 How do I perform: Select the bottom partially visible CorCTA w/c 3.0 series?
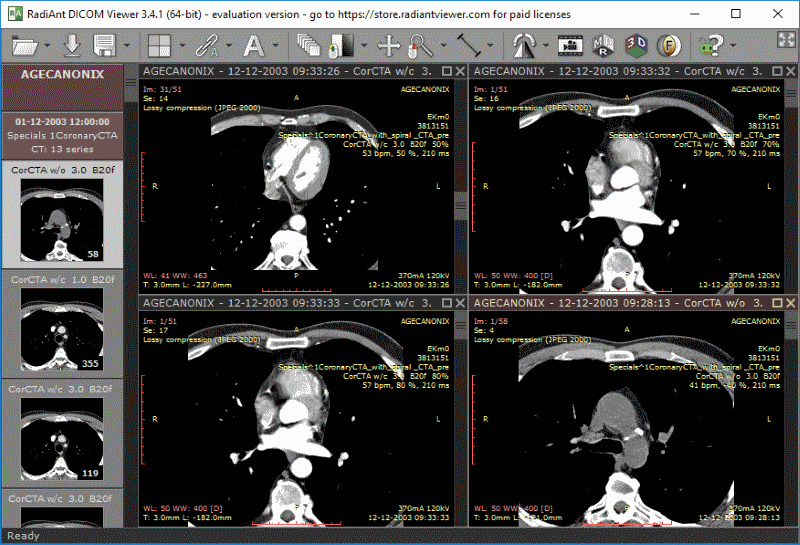pyautogui.click(x=62, y=508)
